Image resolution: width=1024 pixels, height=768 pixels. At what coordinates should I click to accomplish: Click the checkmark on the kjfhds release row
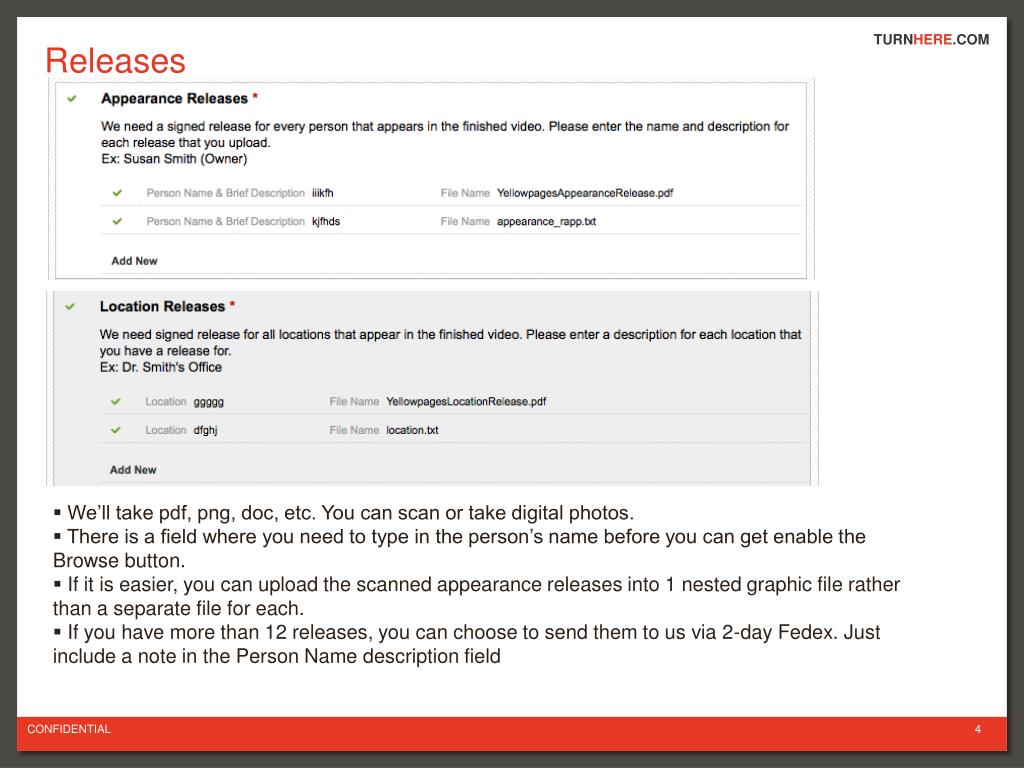click(117, 221)
